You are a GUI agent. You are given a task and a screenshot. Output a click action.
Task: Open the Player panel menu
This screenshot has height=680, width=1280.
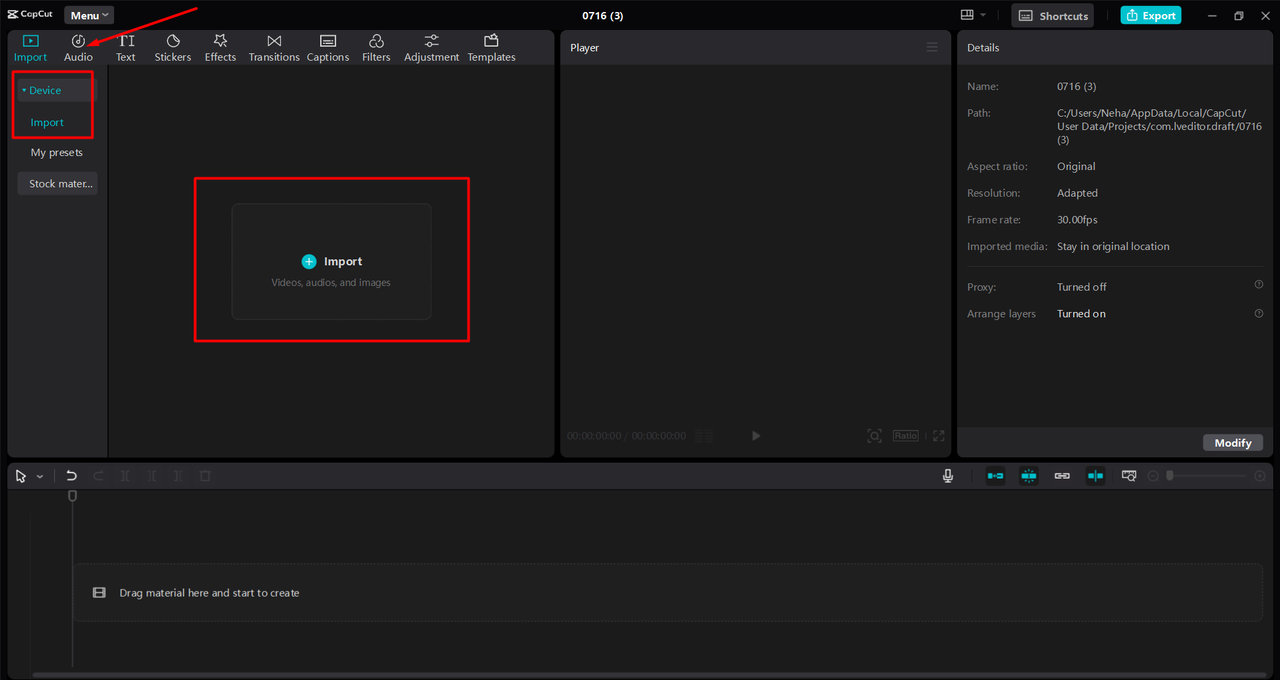pos(932,47)
